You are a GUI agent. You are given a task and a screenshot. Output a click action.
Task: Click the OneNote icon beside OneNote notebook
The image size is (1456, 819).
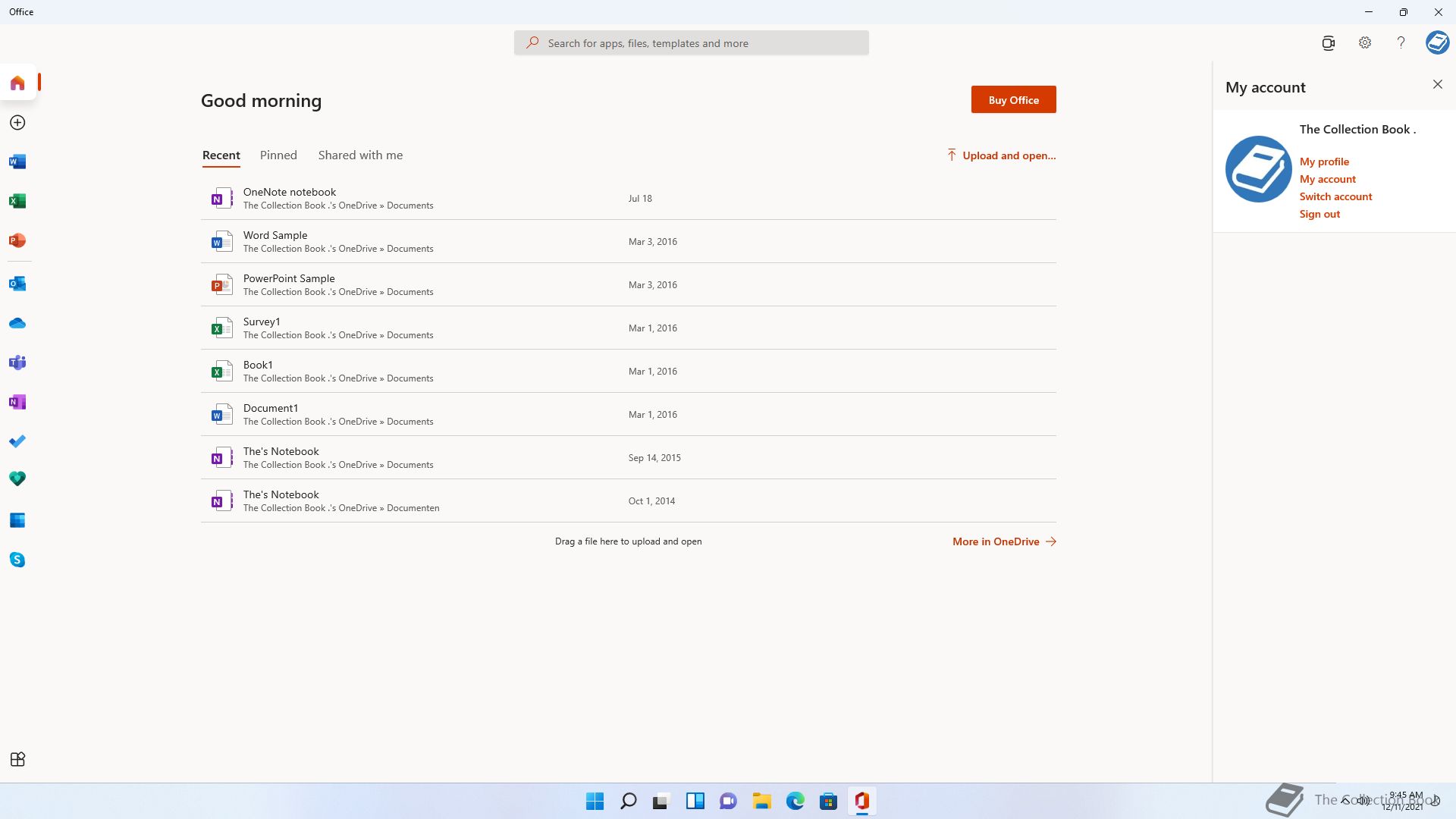click(x=221, y=198)
